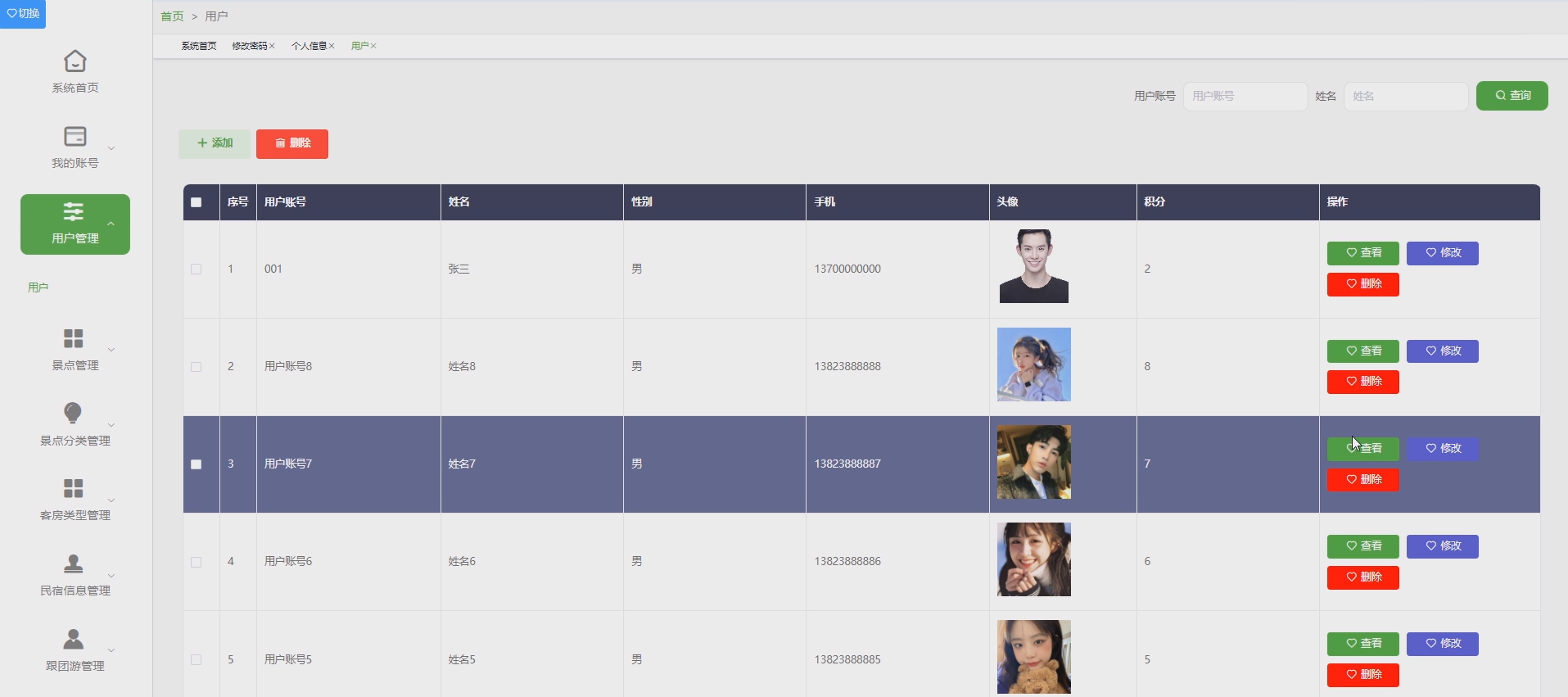This screenshot has height=697, width=1568.
Task: Switch to the 系统首页 tab
Action: click(199, 46)
